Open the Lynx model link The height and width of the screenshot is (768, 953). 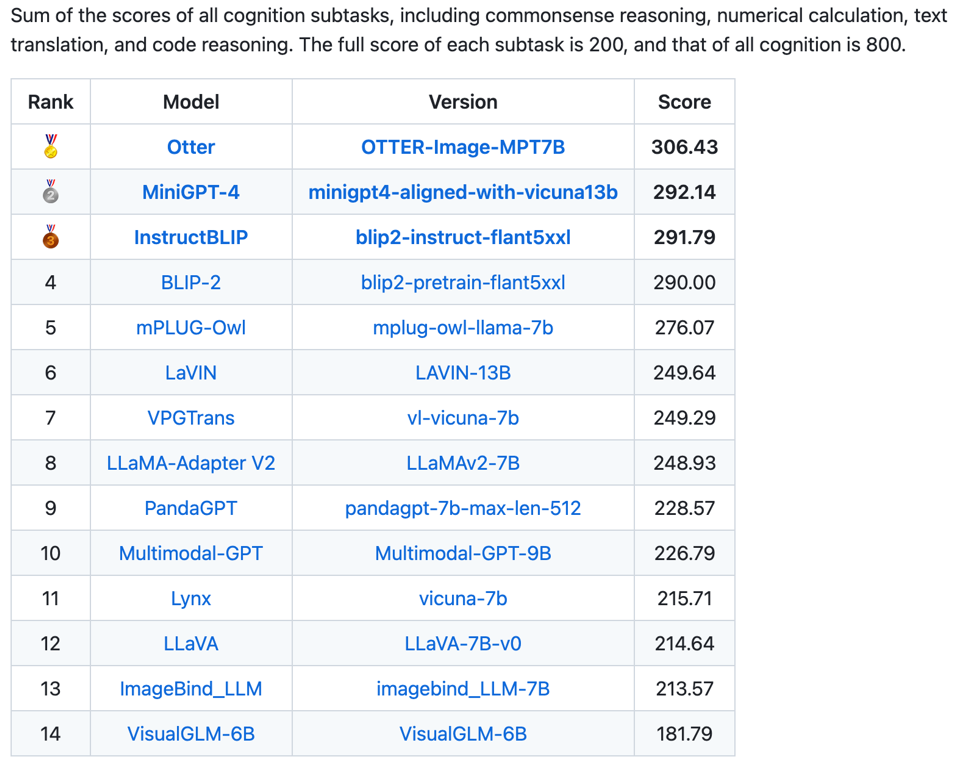pyautogui.click(x=191, y=598)
